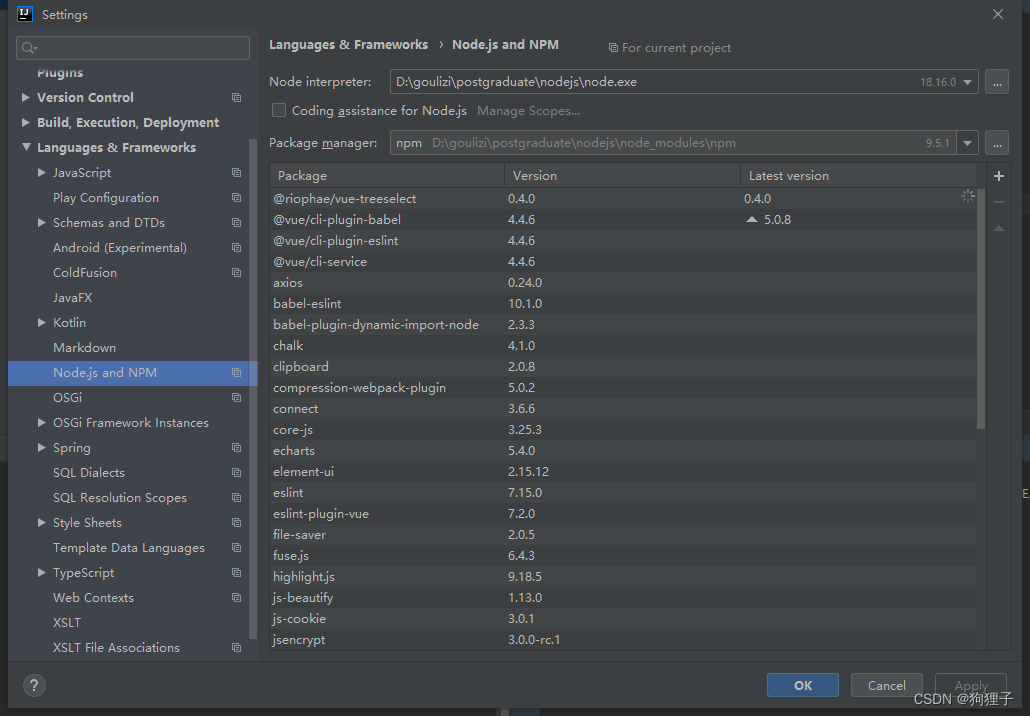Click the project-level icon beside Template Data Languages
The image size is (1030, 716).
tap(236, 548)
